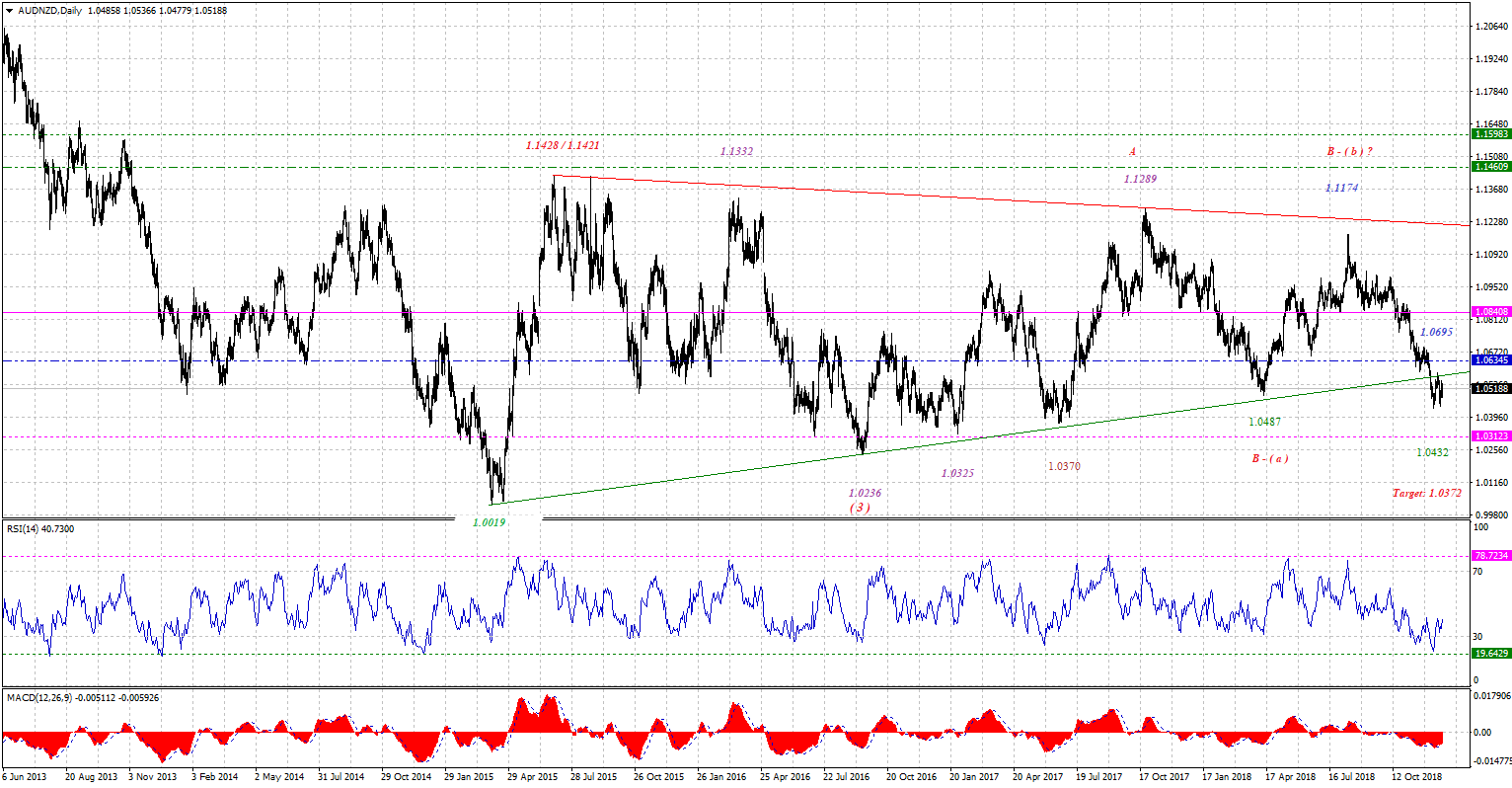Click the 26 Jan 2016 date label

point(721,777)
